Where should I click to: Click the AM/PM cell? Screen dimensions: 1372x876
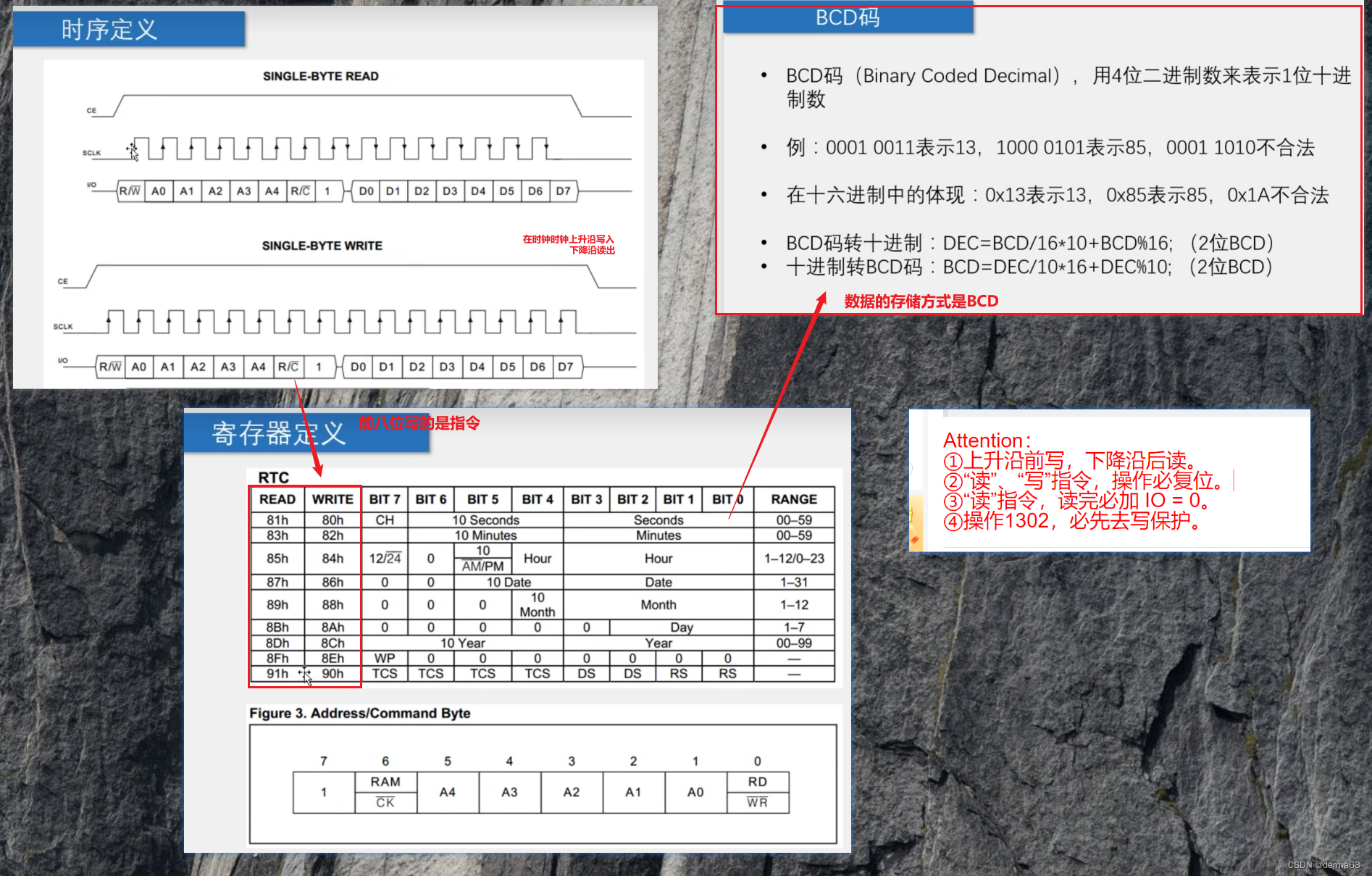click(482, 567)
